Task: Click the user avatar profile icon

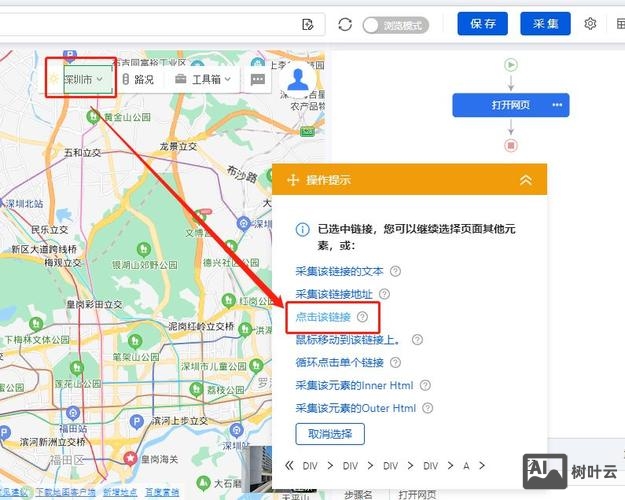Action: (298, 79)
